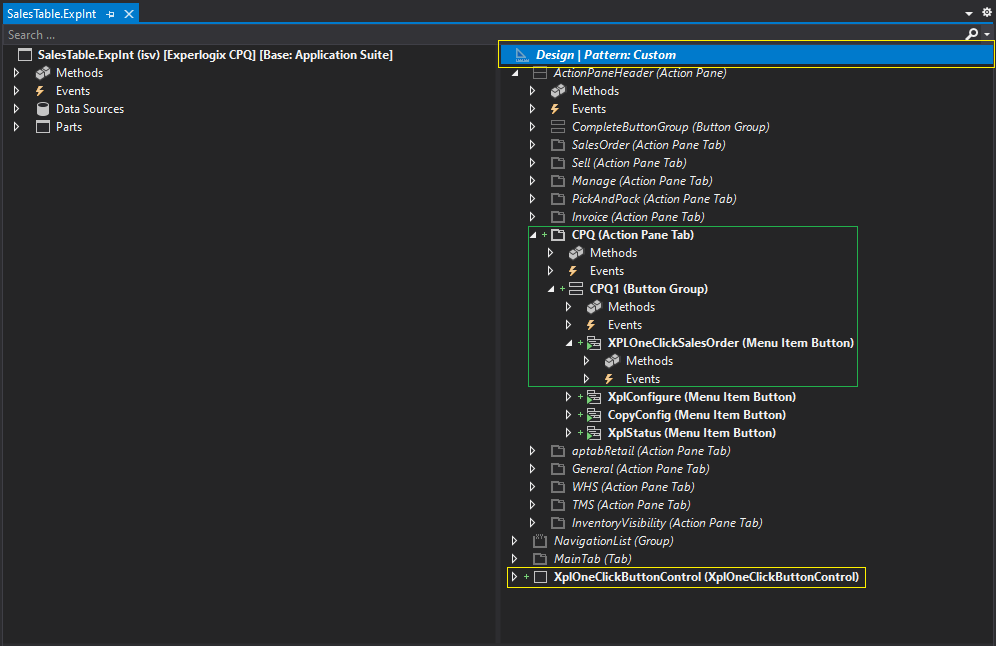
Task: Click the Design ruler icon
Action: [522, 55]
